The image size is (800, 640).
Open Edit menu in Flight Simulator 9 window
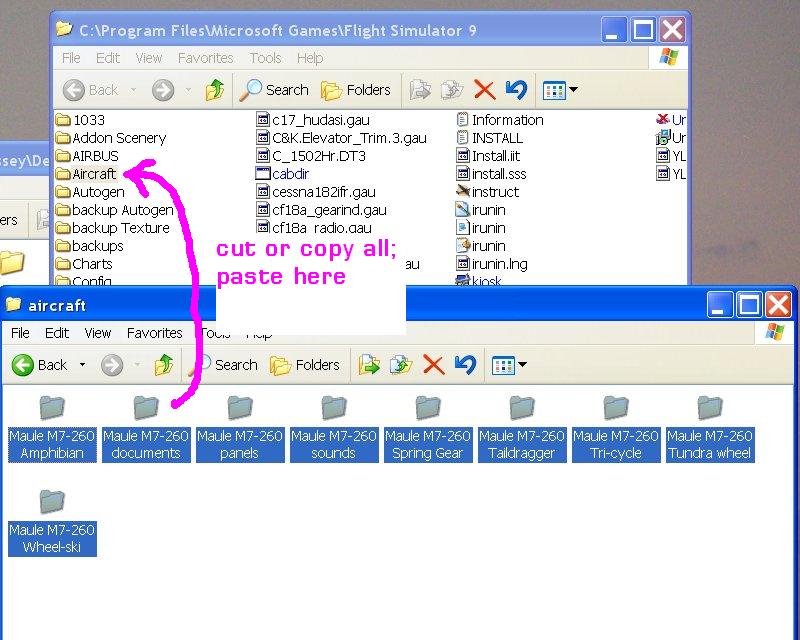(108, 58)
